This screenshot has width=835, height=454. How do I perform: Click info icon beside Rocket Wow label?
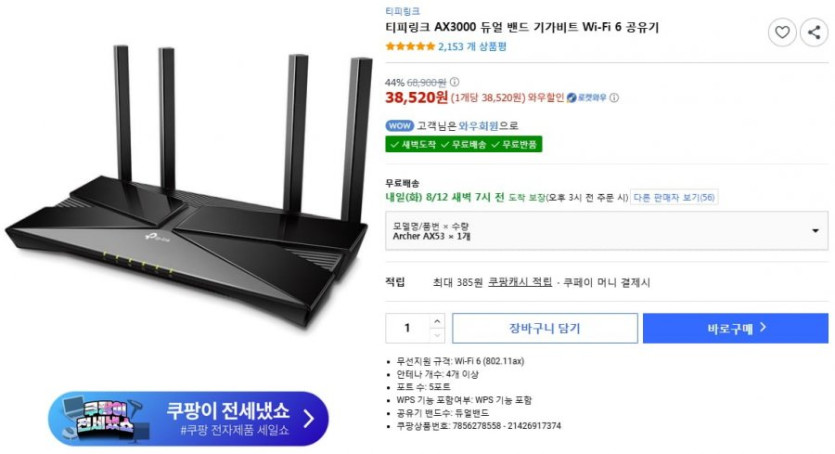click(x=614, y=98)
